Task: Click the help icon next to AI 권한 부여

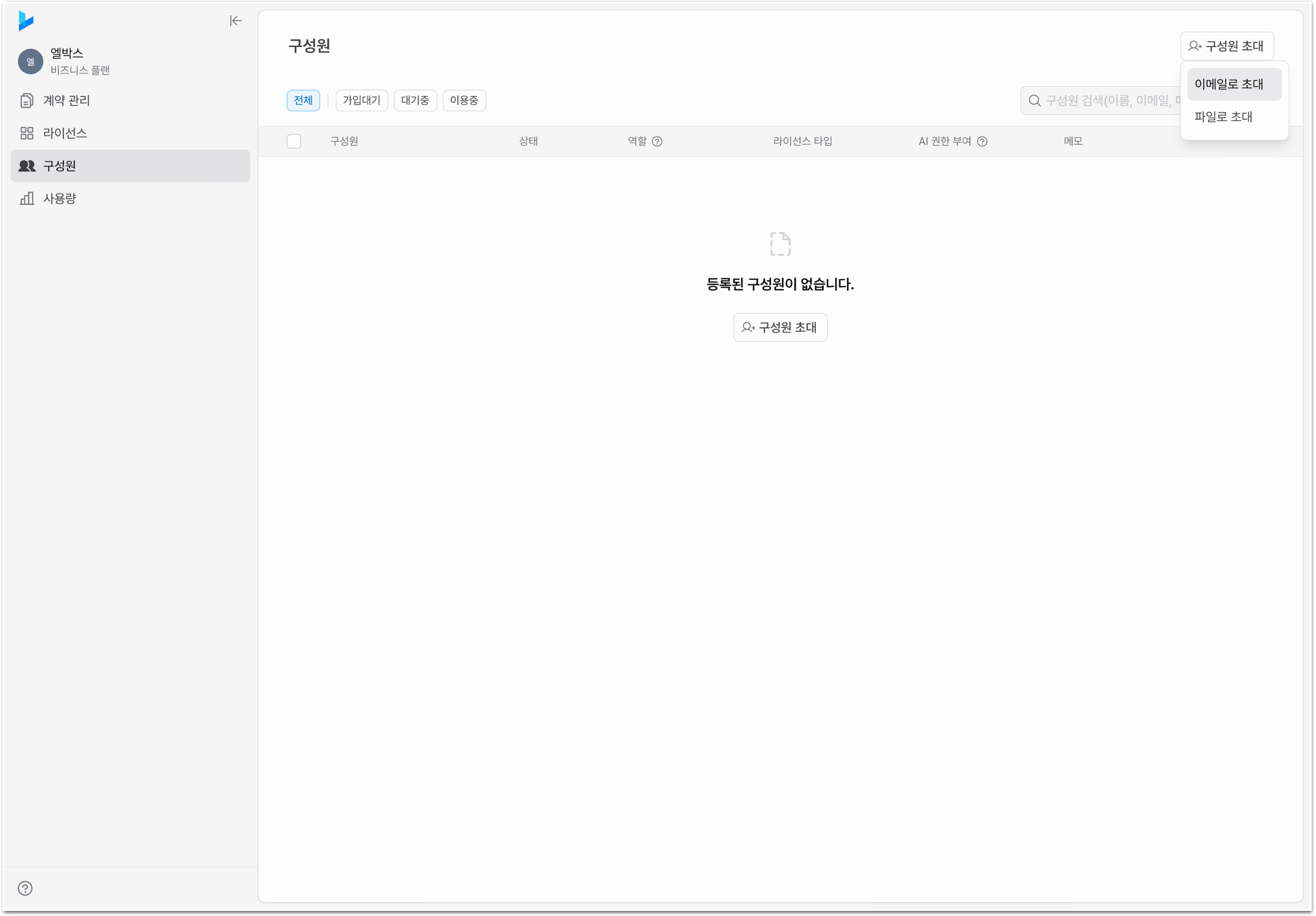Action: coord(982,142)
